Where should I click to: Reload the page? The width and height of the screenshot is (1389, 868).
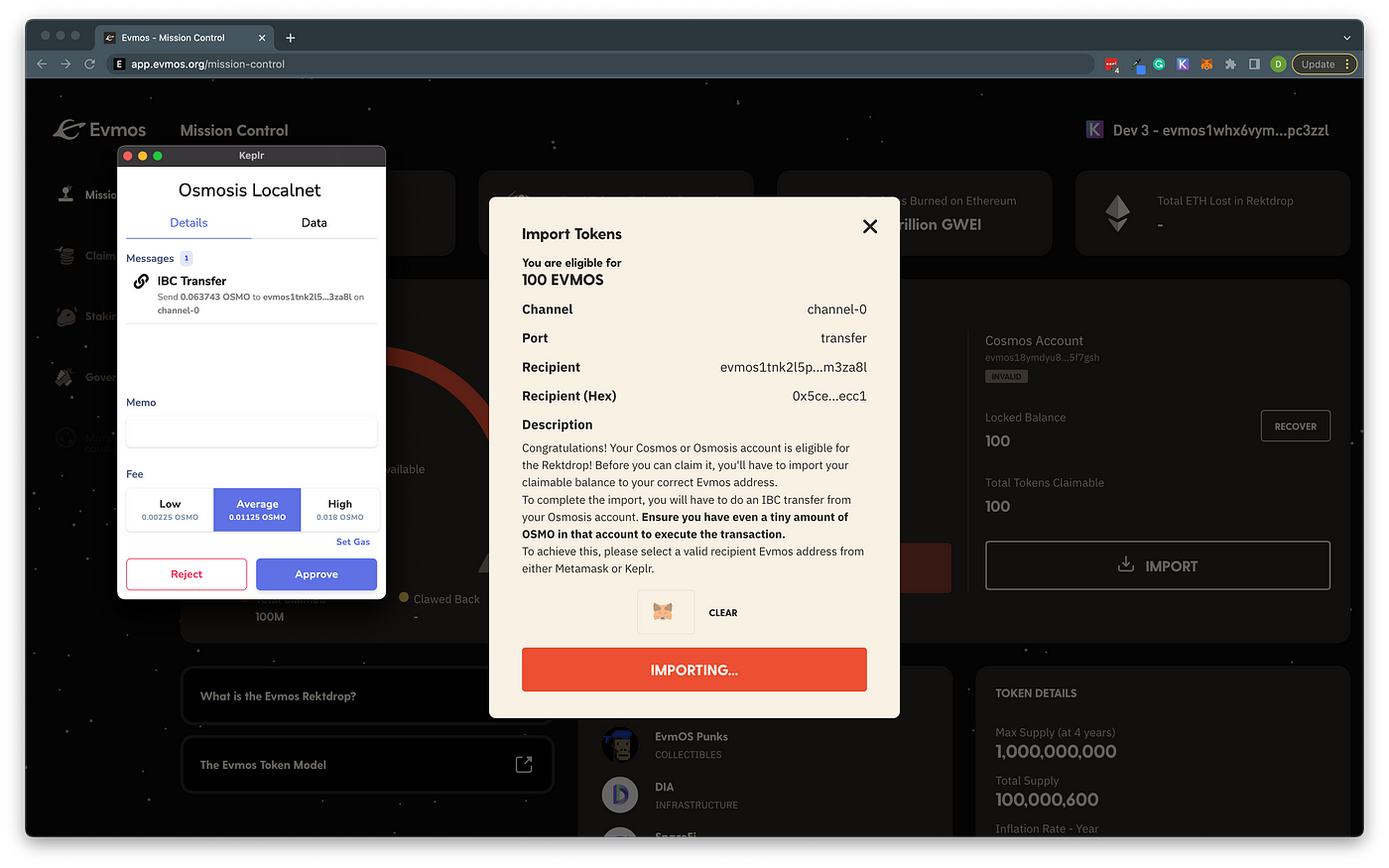[89, 63]
